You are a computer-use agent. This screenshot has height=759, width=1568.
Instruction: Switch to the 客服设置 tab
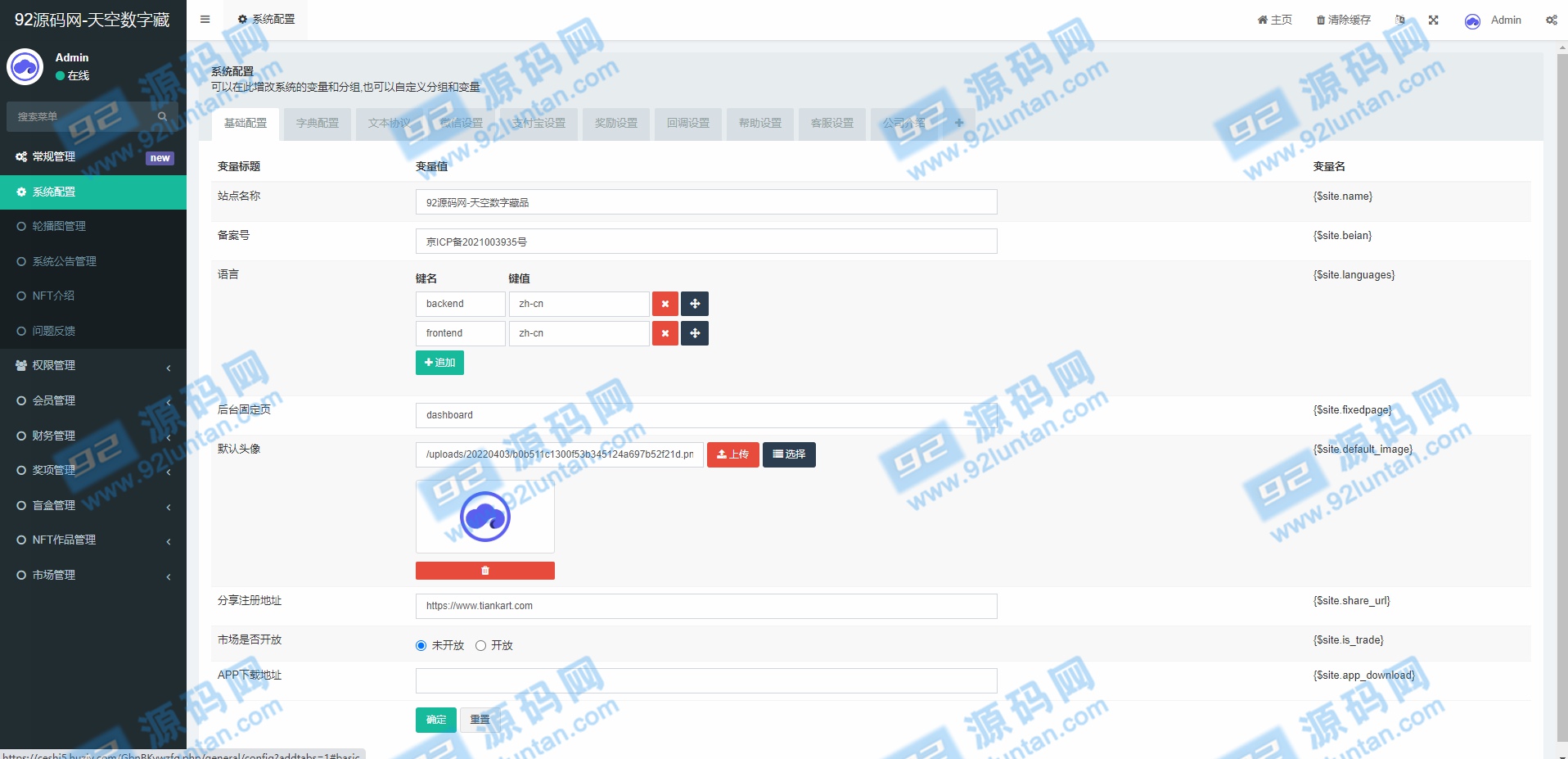832,123
